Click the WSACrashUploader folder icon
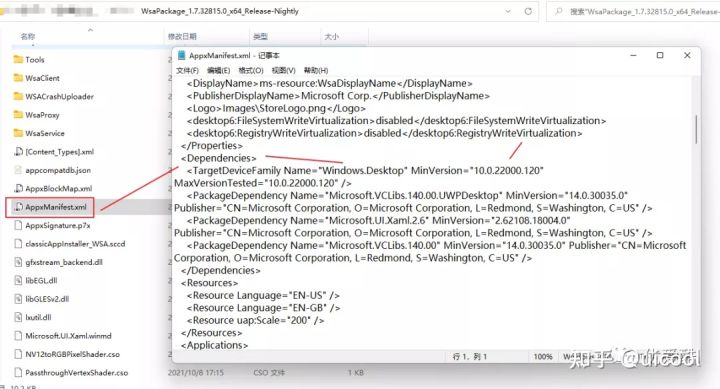720x389 pixels. [18, 96]
